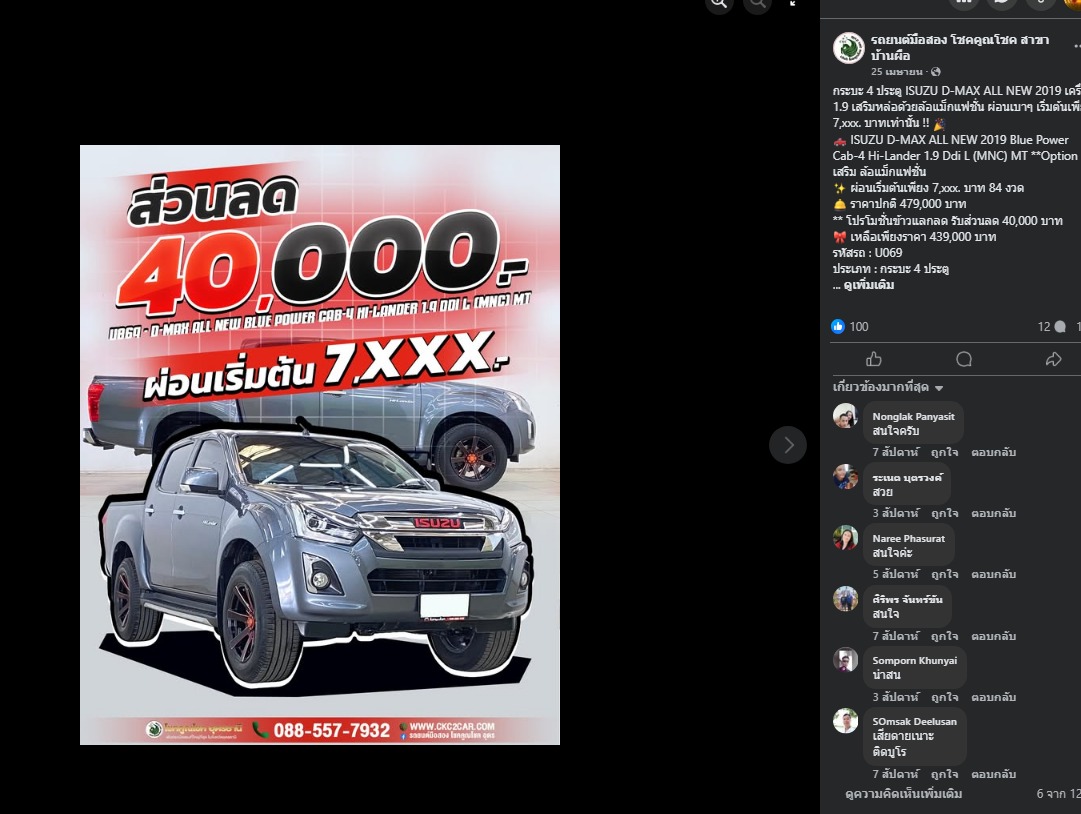Reply to Somporn Khunyai's comment
Screen dimensions: 1081x814
(x=993, y=697)
